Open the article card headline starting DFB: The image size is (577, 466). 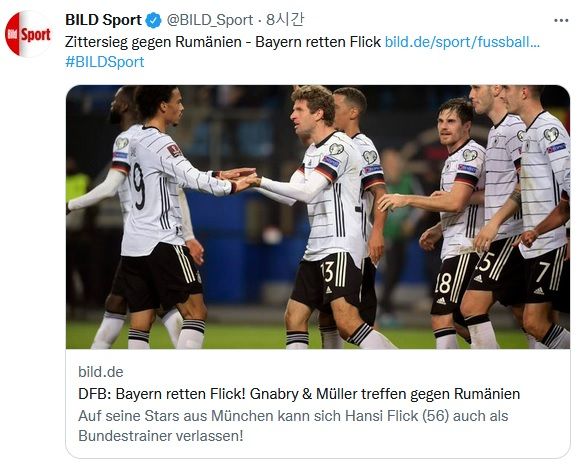299,394
